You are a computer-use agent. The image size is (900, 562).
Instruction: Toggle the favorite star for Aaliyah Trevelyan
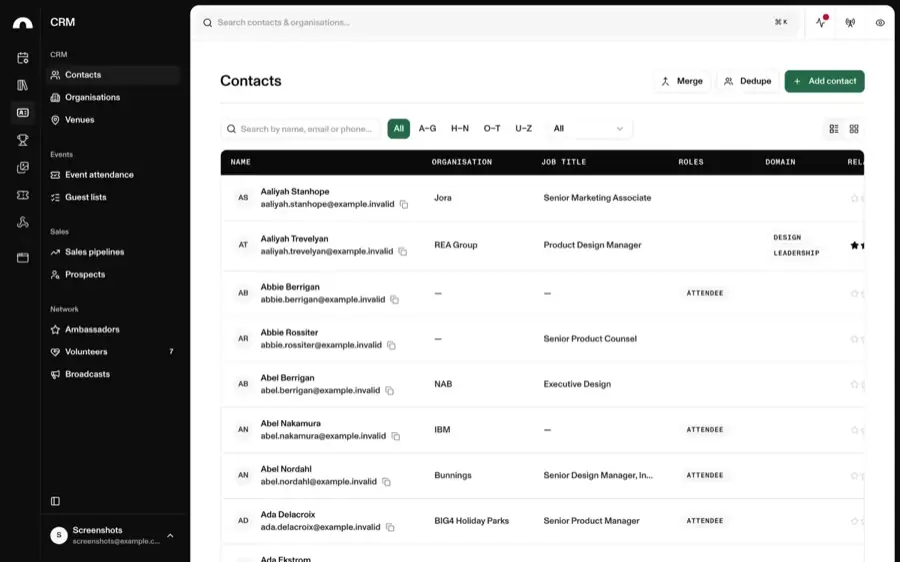click(x=854, y=245)
